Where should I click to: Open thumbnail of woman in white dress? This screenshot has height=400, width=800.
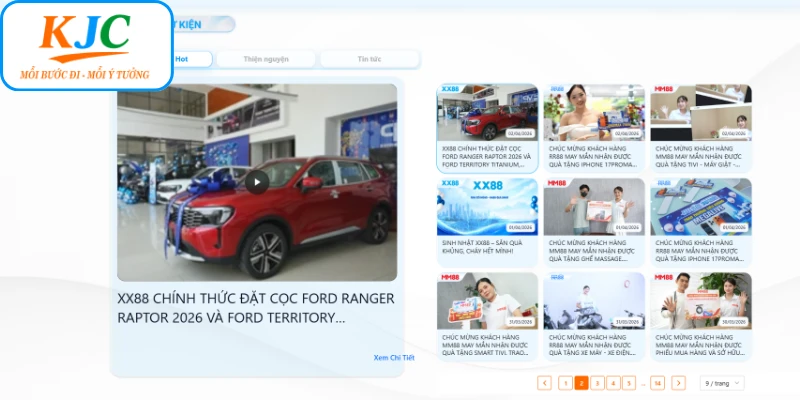click(x=594, y=113)
